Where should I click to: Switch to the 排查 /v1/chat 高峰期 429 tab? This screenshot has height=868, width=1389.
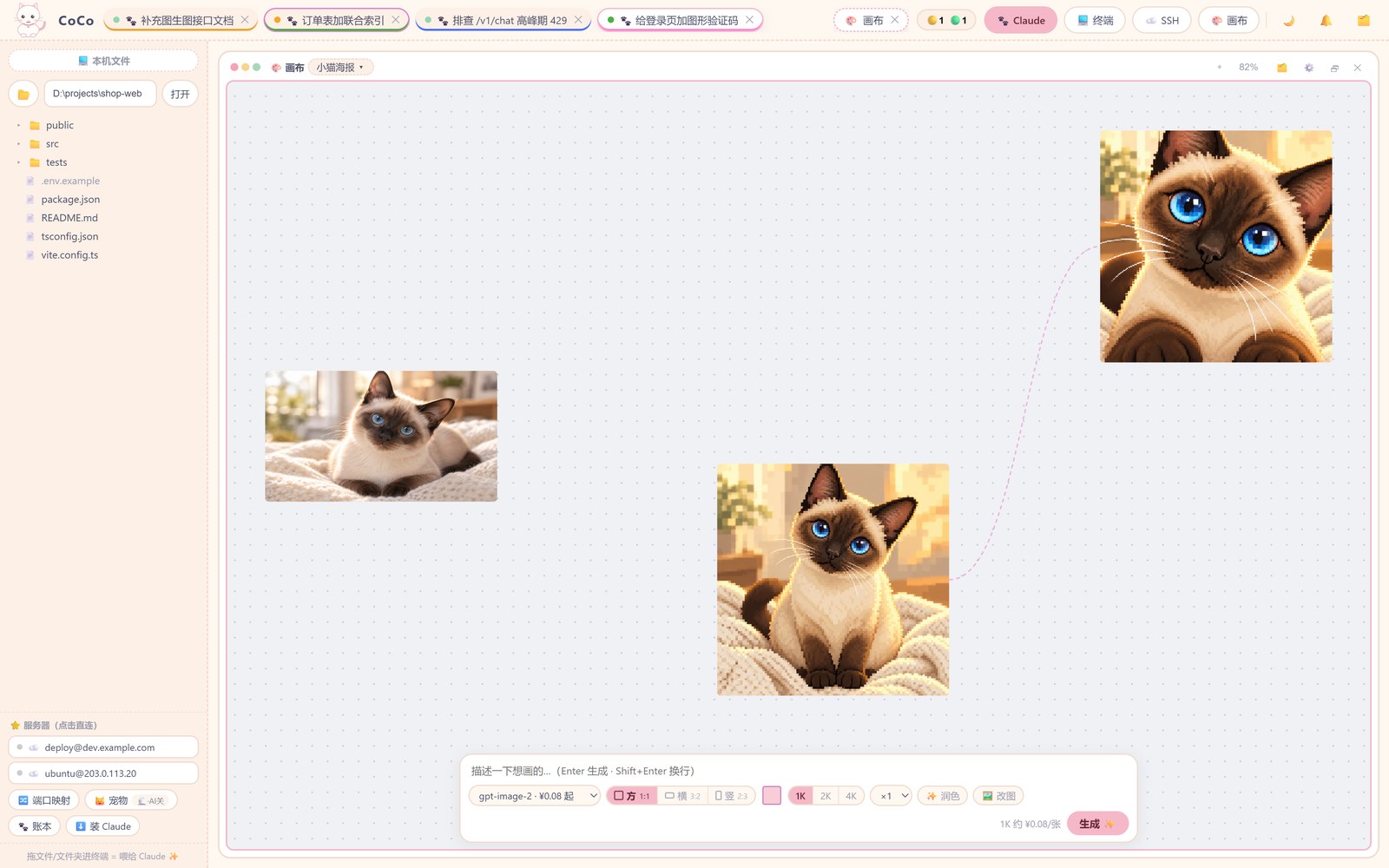coord(502,20)
